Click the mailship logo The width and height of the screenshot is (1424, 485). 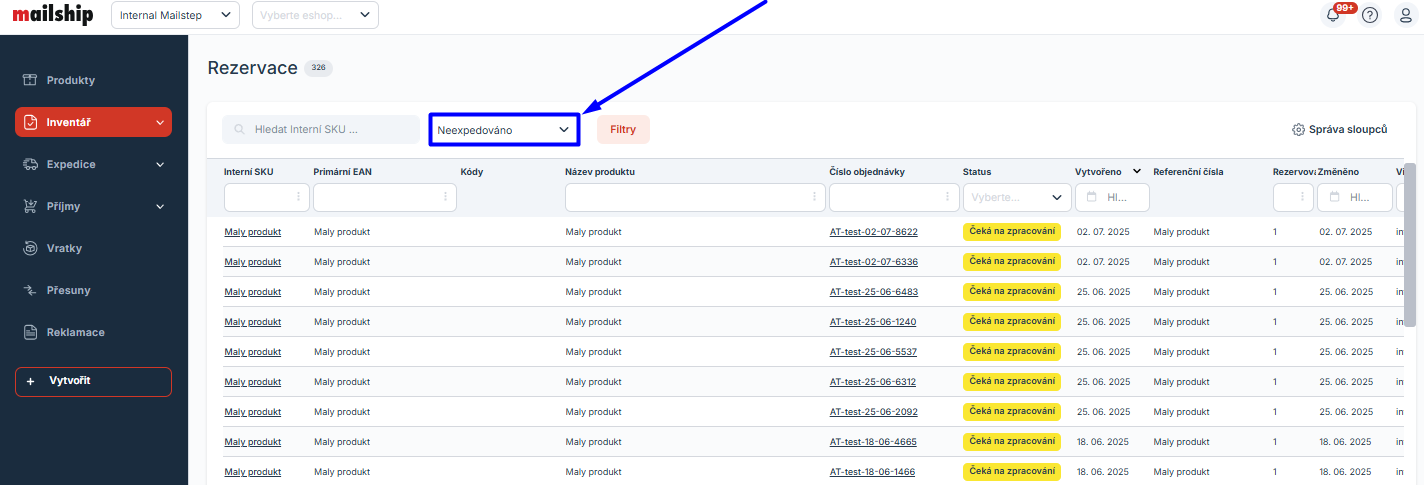52,15
